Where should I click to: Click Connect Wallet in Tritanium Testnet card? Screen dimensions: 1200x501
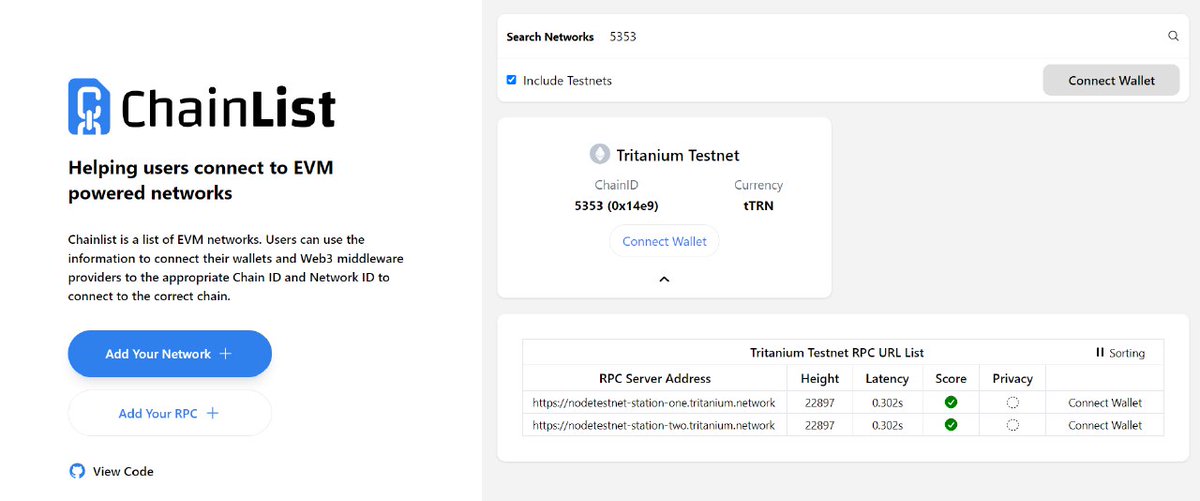click(x=664, y=241)
